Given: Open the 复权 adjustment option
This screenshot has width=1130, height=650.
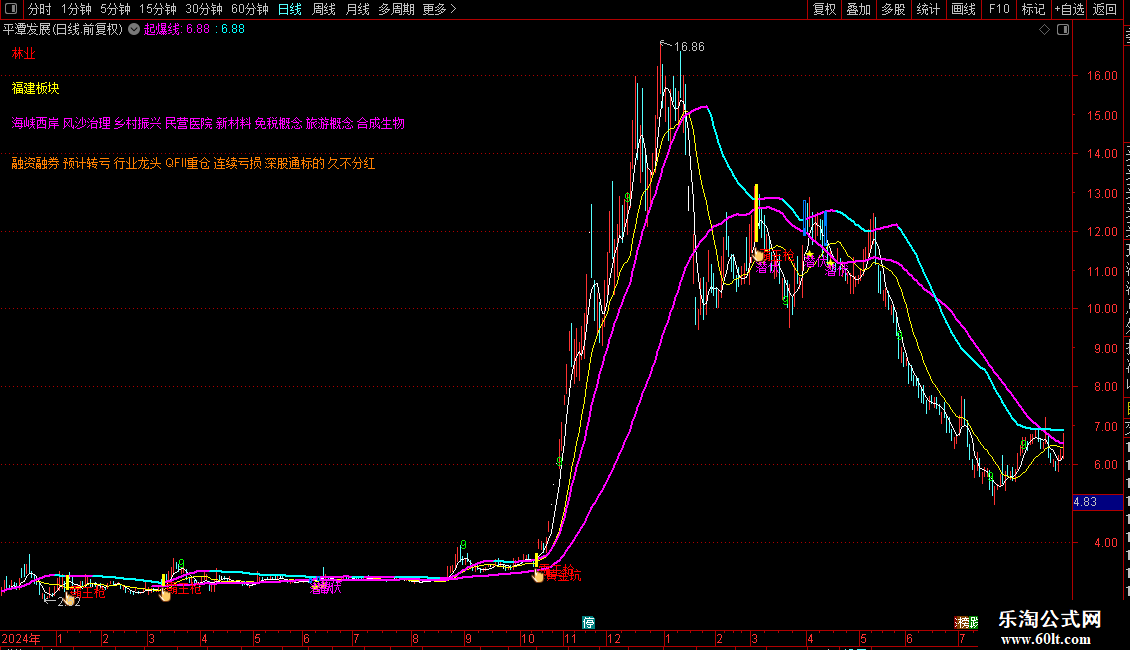Looking at the screenshot, I should pyautogui.click(x=824, y=9).
